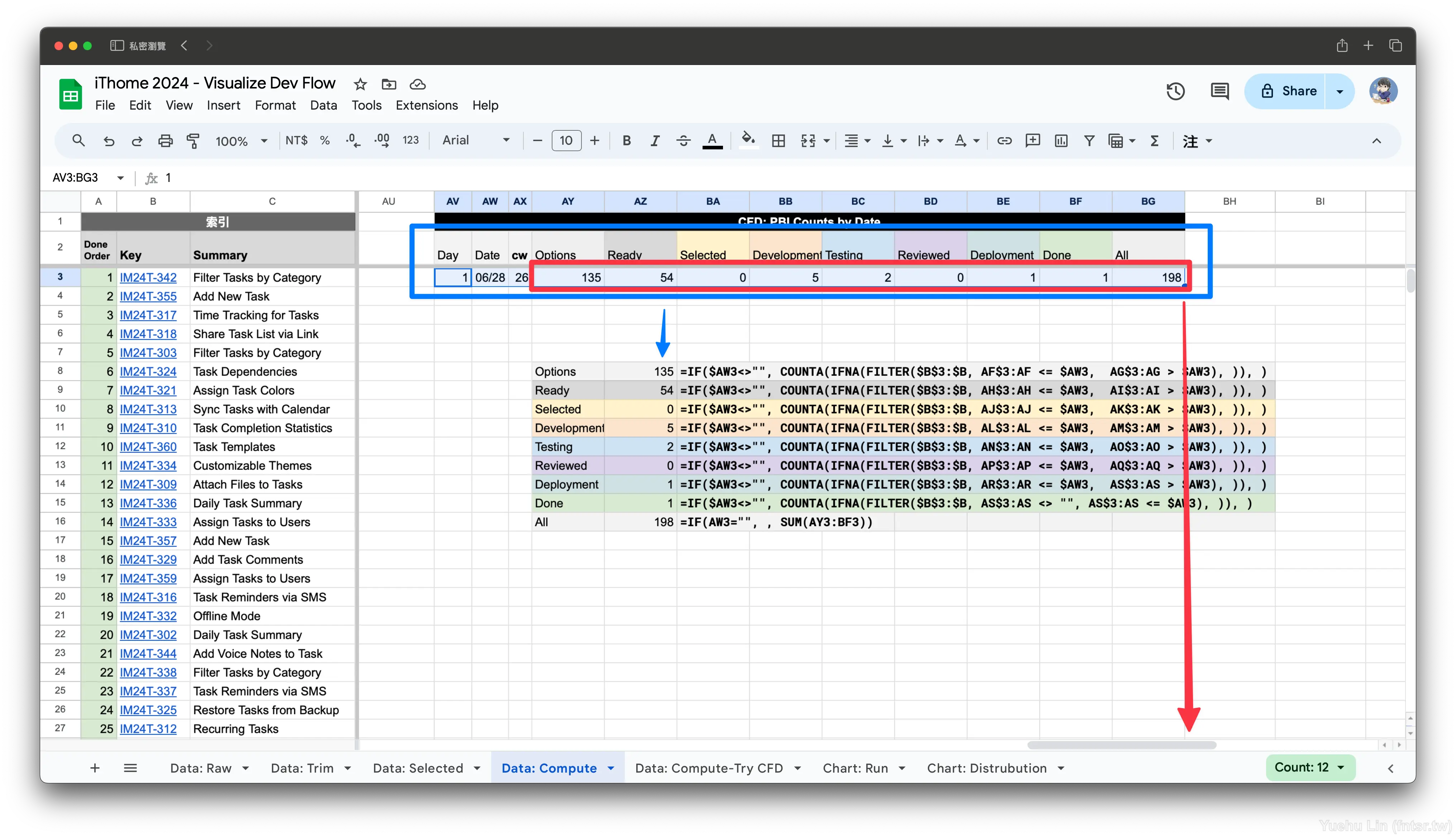Screen dimensions: 1456x836
Task: Open the comments panel icon
Action: (1220, 91)
